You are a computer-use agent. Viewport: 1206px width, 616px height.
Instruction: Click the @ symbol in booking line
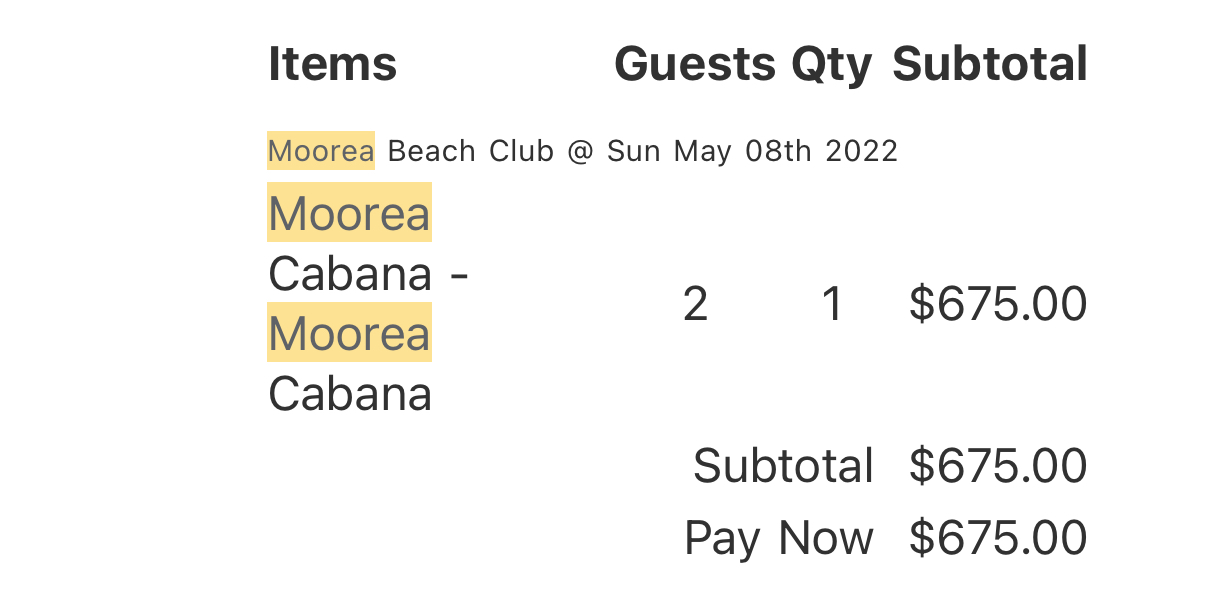pyautogui.click(x=580, y=151)
